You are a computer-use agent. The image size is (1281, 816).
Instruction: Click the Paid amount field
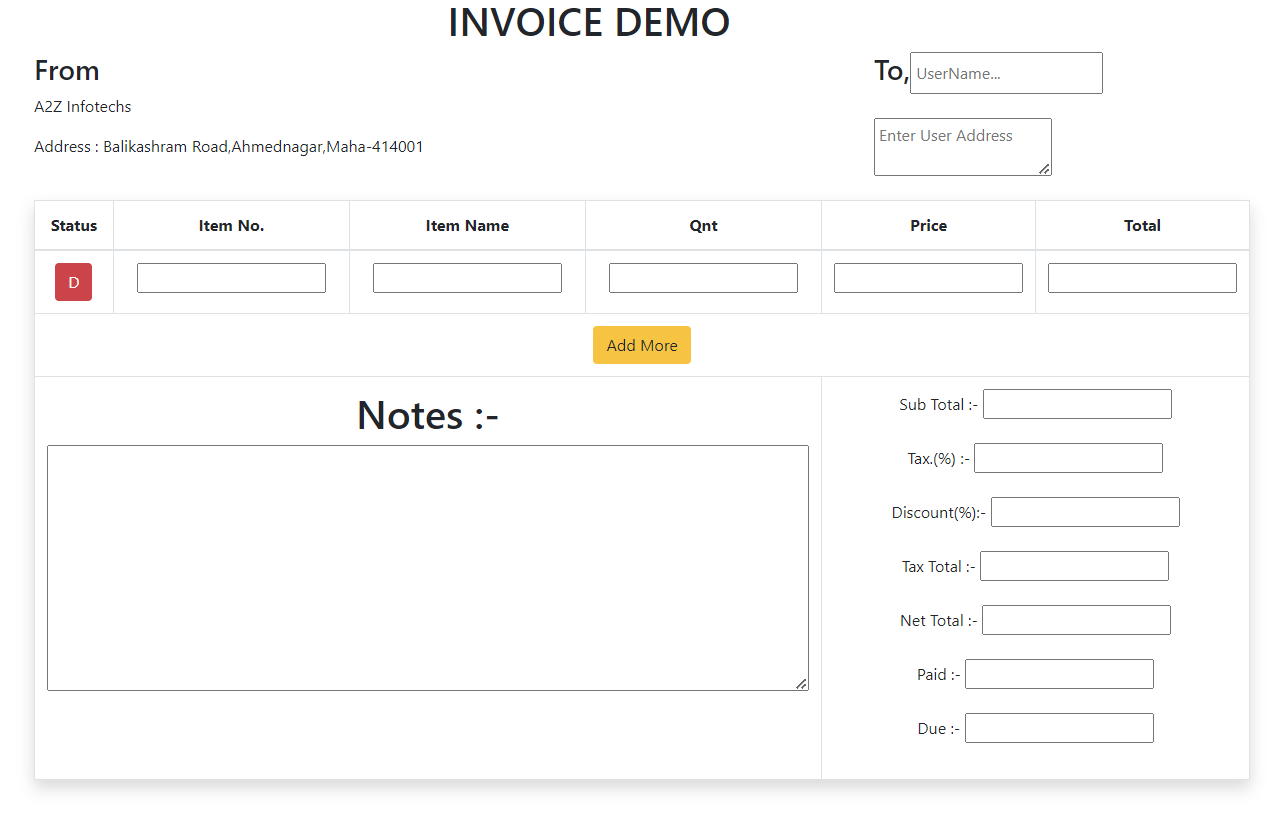click(1059, 673)
